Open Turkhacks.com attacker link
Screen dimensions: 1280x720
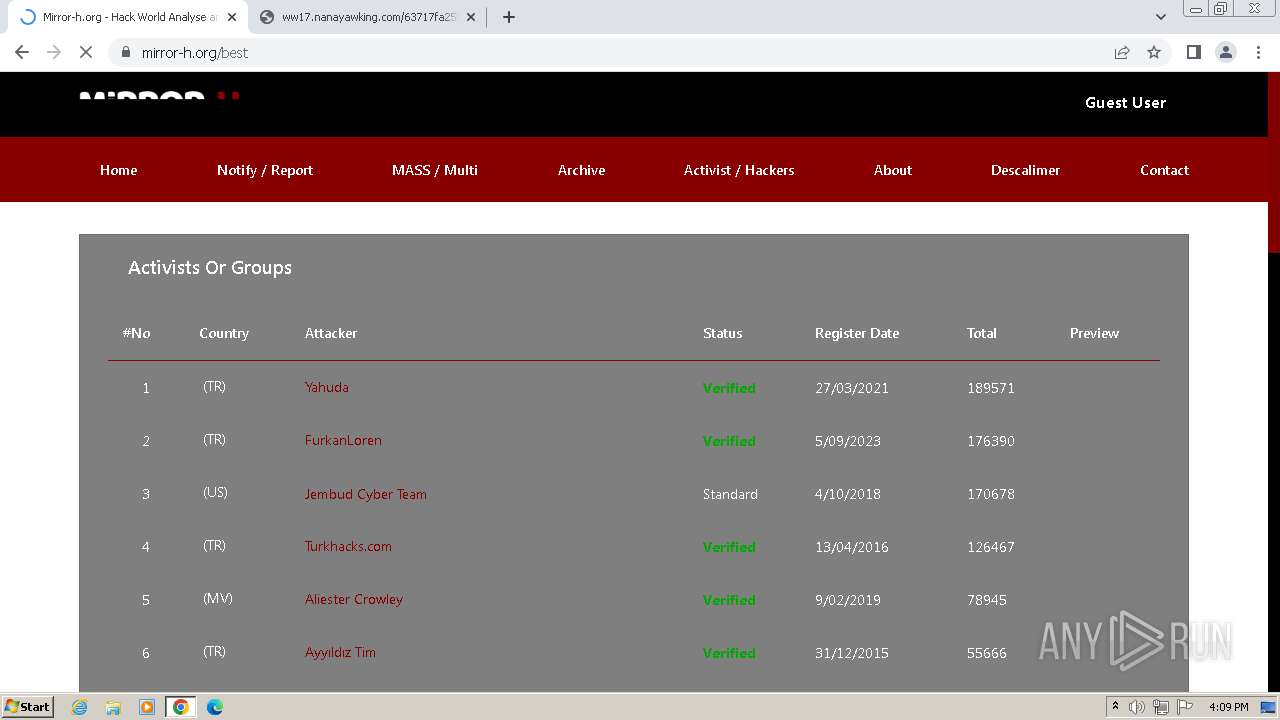pos(348,546)
